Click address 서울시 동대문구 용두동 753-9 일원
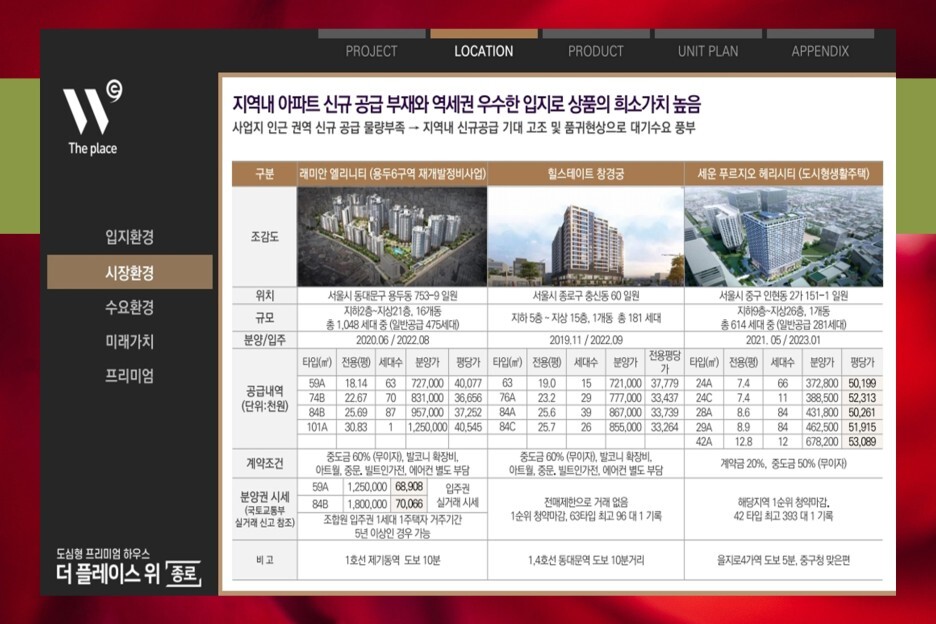 click(392, 296)
